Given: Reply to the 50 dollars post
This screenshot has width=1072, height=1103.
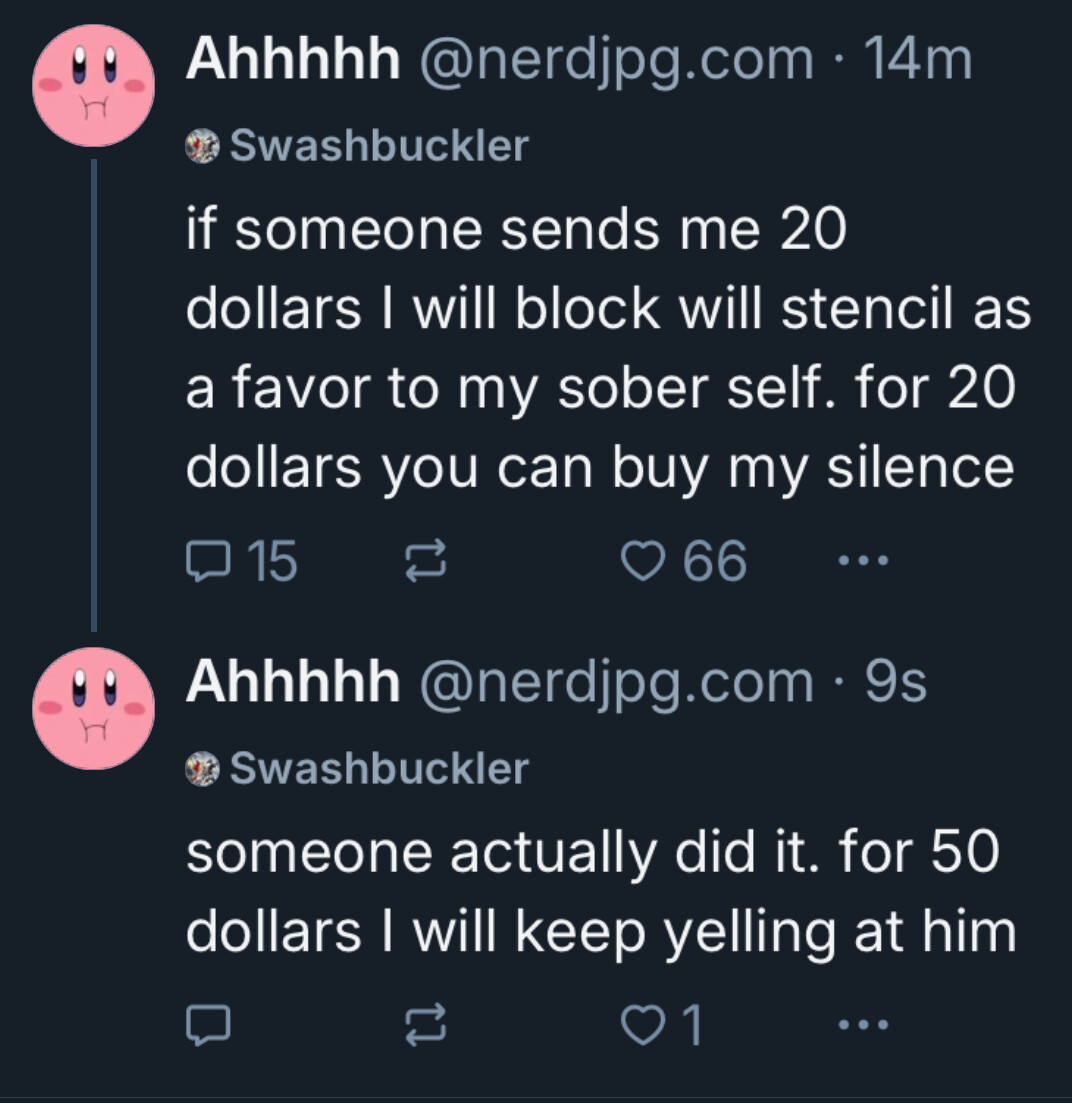Looking at the screenshot, I should pyautogui.click(x=208, y=1024).
